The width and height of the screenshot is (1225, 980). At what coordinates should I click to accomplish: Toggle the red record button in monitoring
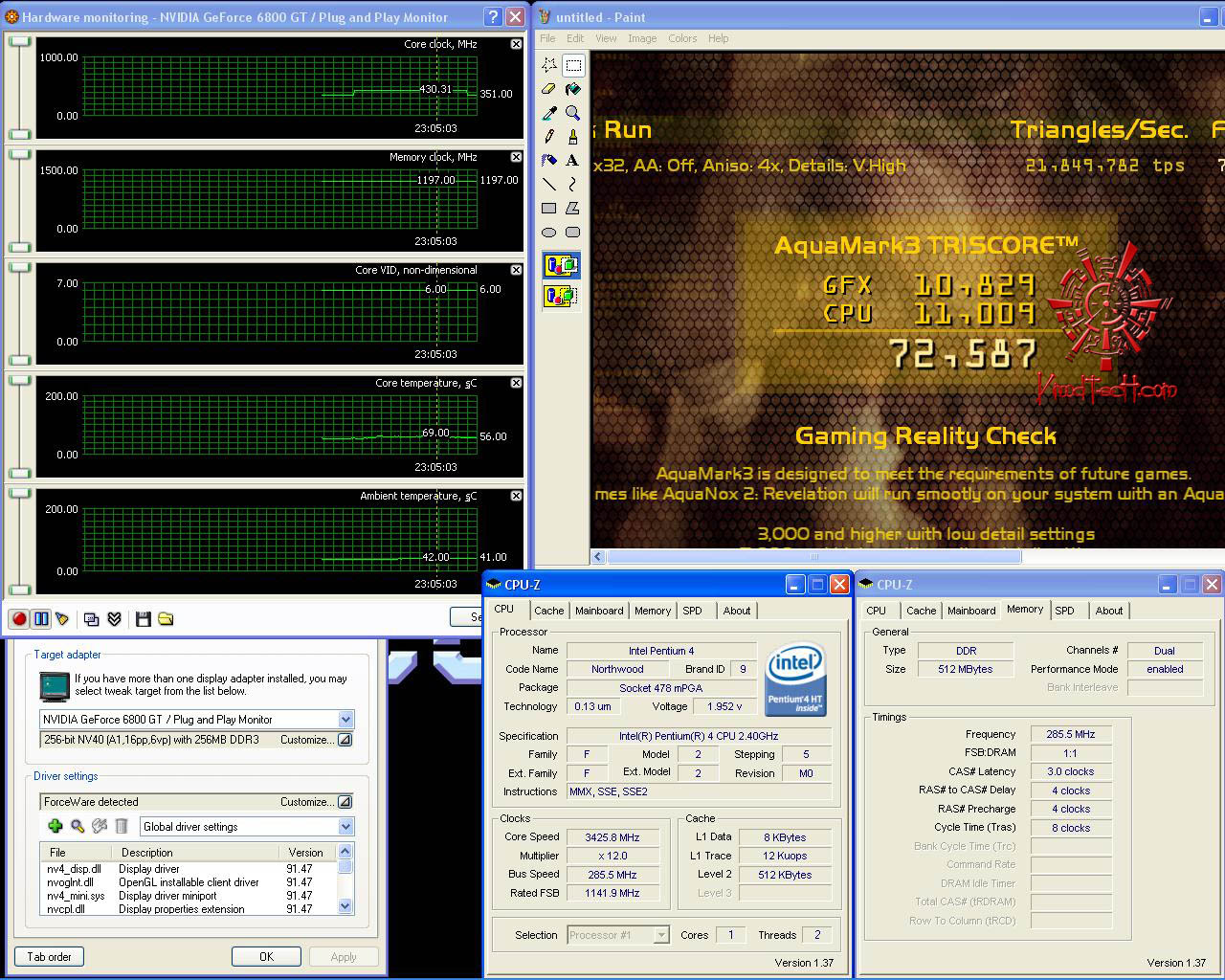[x=19, y=619]
